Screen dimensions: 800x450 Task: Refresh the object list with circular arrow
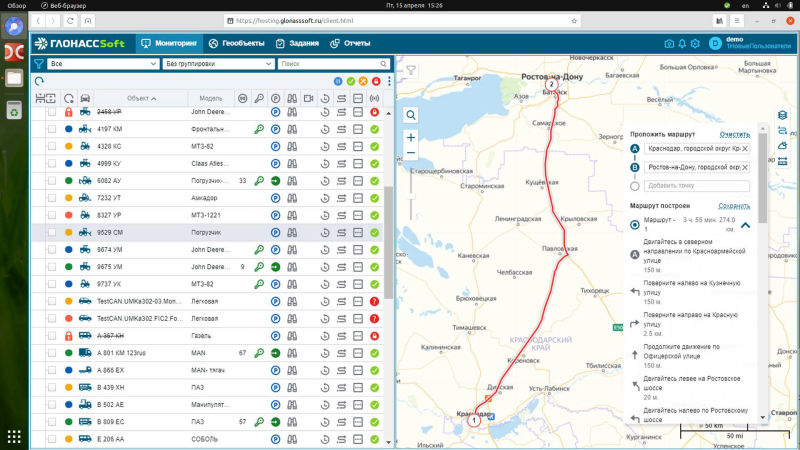[x=39, y=82]
